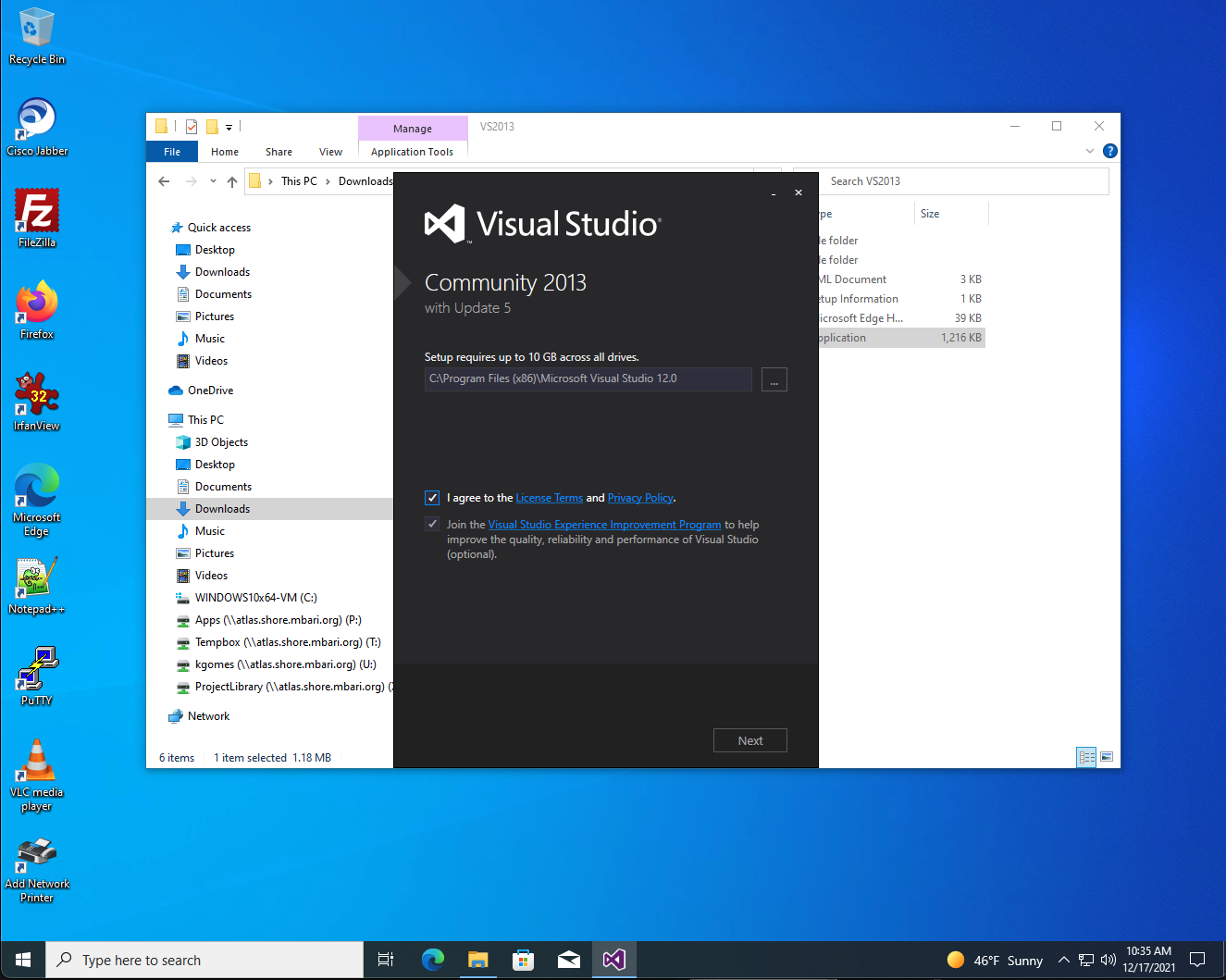Screen dimensions: 1226x980
Task: Click the Visual Studio taskbar icon
Action: (x=613, y=960)
